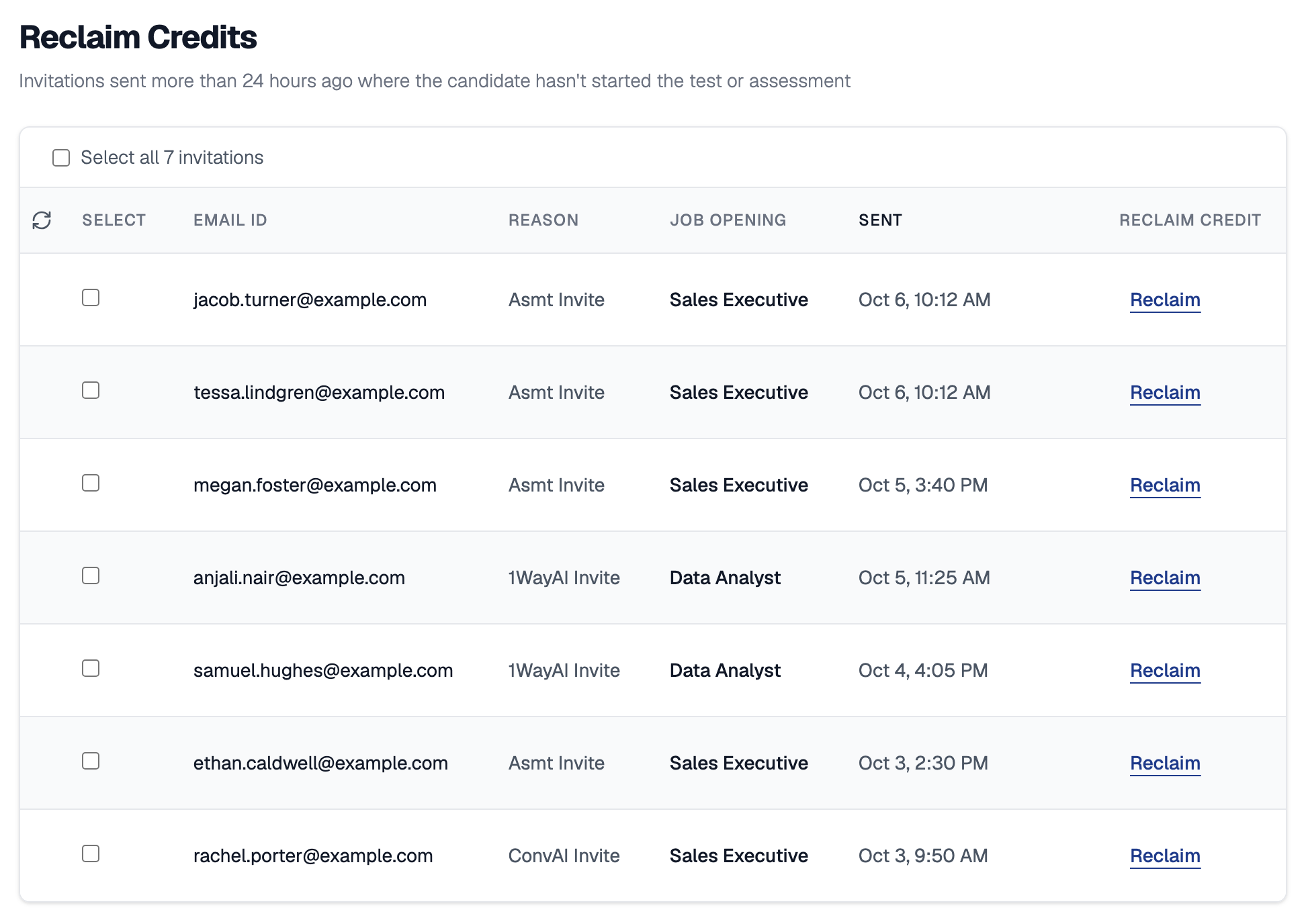Screen dimensions: 1306x924
Task: Click the Oct 3, 2:30 PM sent time
Action: 923,763
